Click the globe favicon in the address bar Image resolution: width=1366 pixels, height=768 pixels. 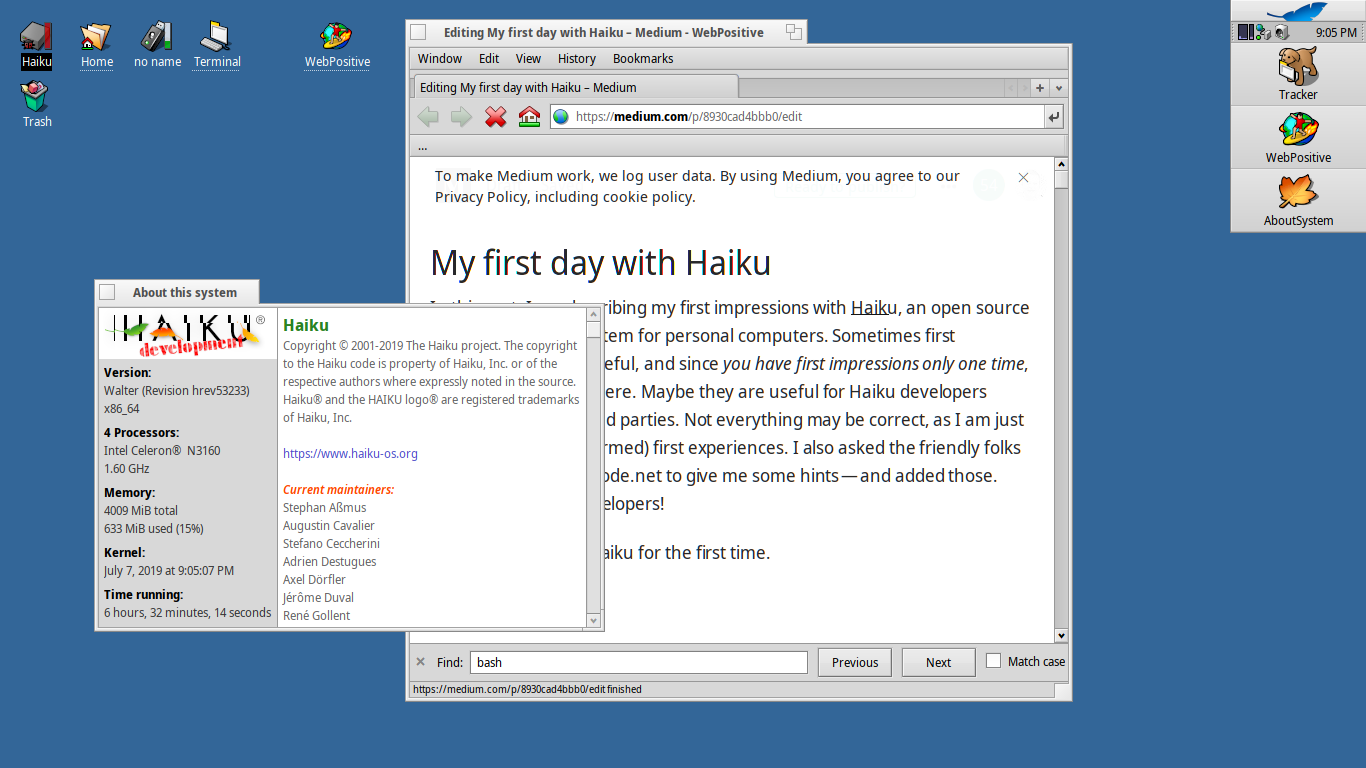coord(561,116)
